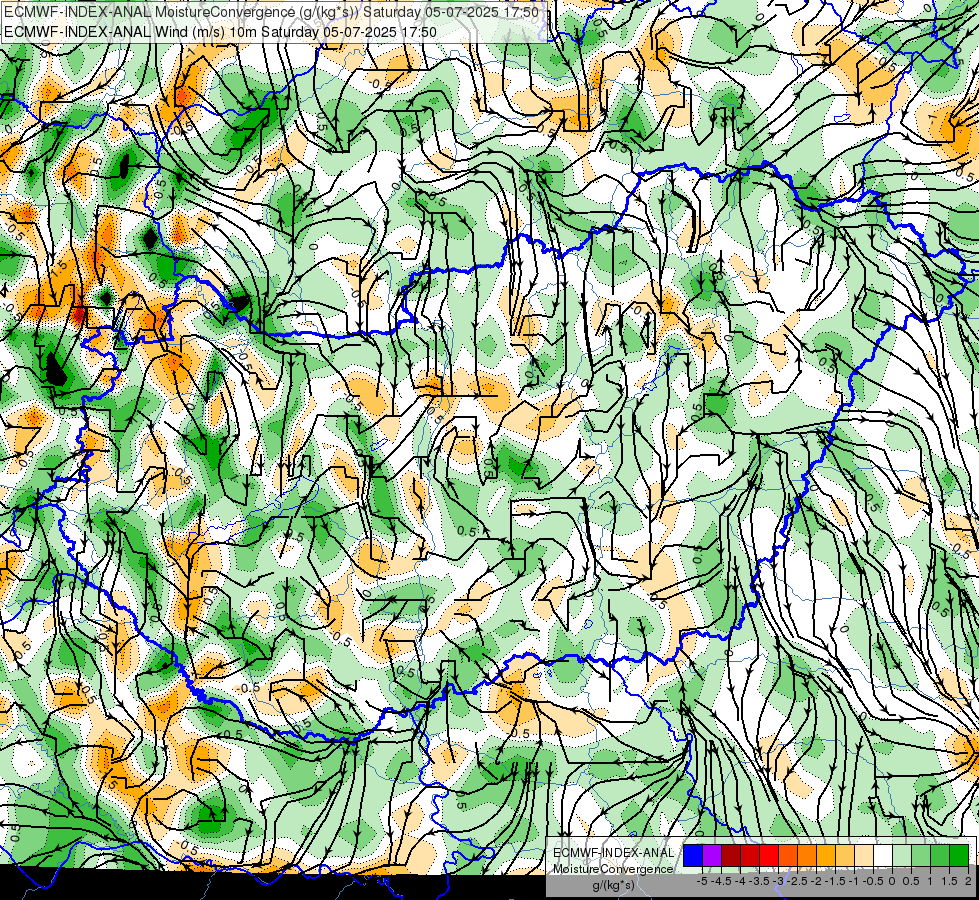This screenshot has height=900, width=979.
Task: Click the legend value '-3.5'
Action: (x=759, y=881)
